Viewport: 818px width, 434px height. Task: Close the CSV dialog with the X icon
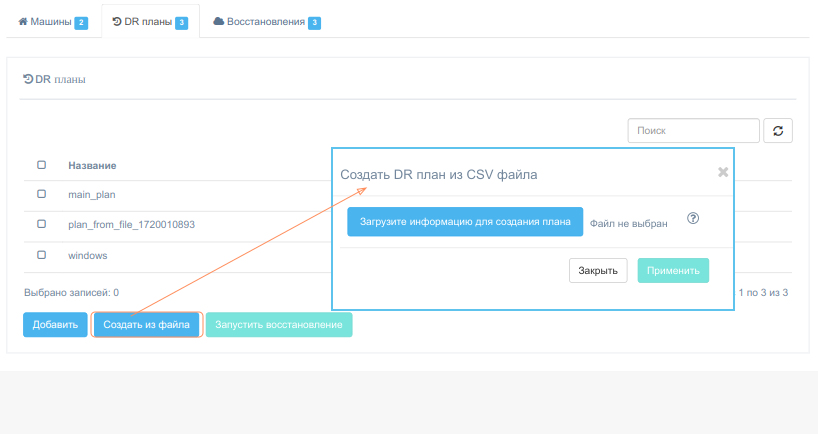723,172
